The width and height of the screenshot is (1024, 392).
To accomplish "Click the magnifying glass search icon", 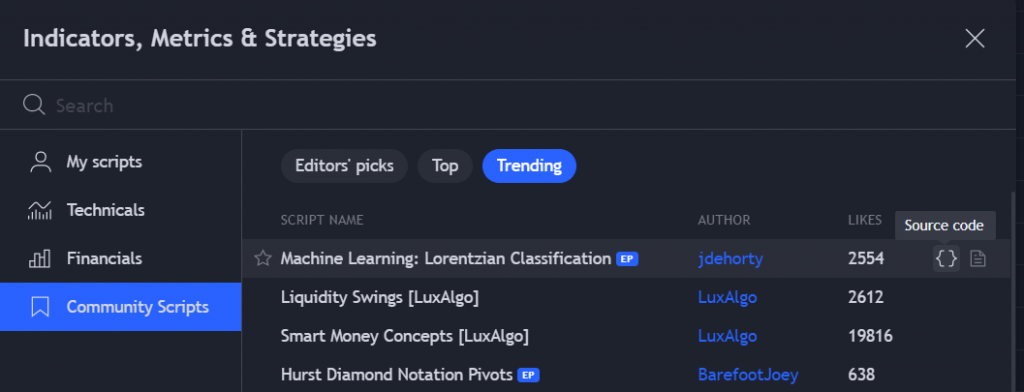I will (x=34, y=105).
